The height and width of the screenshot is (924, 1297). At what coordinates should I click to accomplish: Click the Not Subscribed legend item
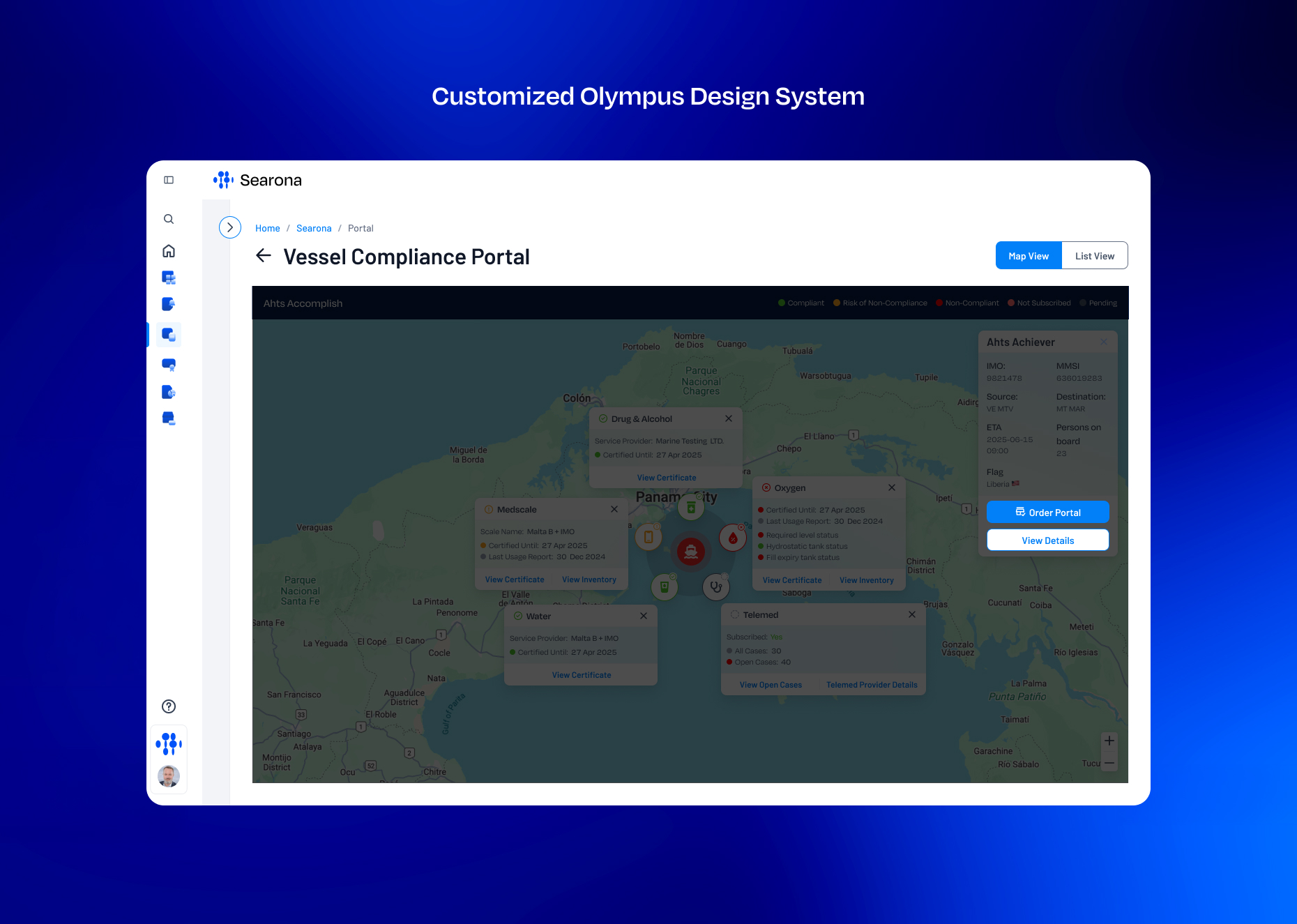coord(1039,303)
